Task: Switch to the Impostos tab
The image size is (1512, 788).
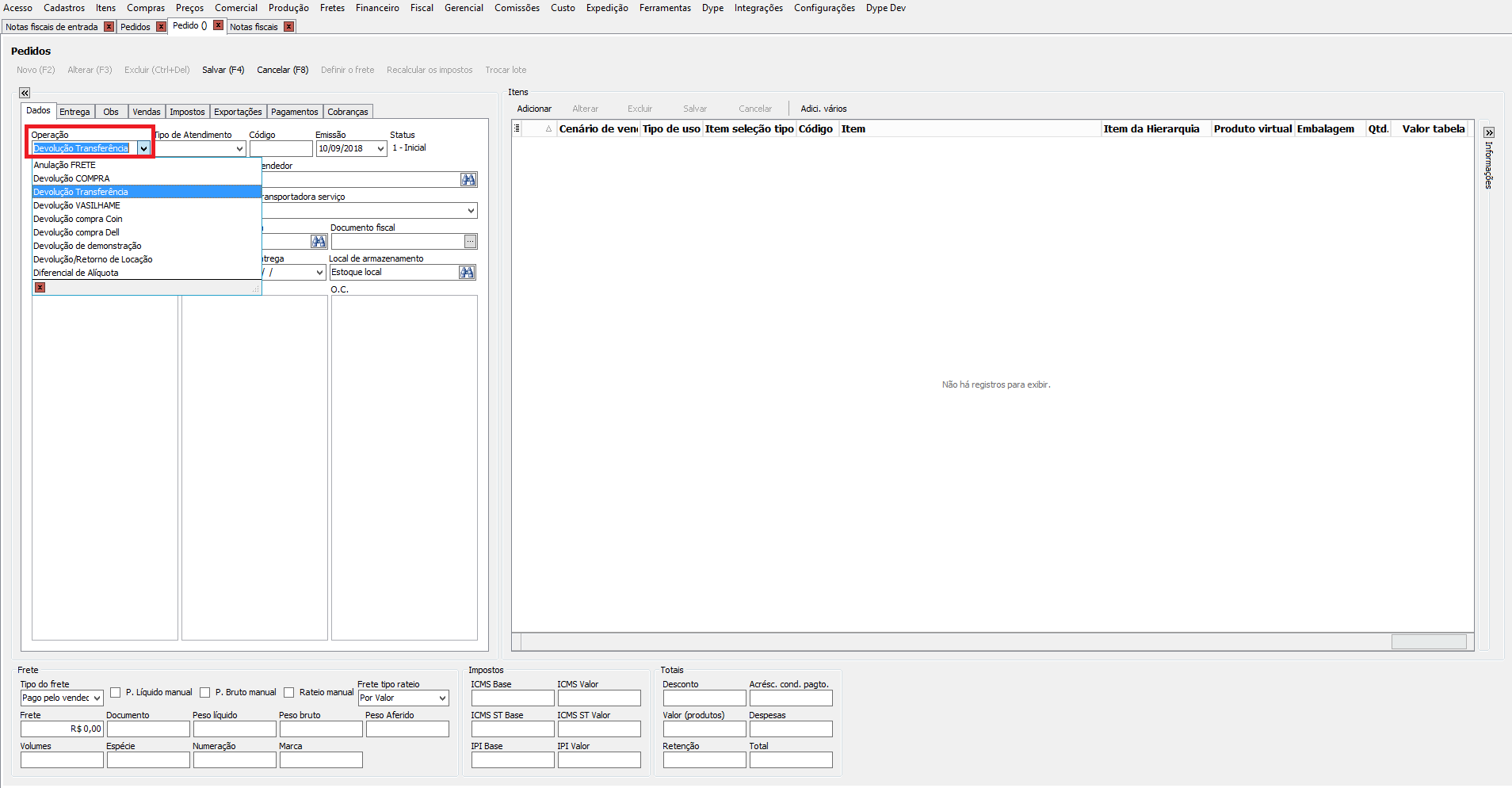Action: (187, 112)
